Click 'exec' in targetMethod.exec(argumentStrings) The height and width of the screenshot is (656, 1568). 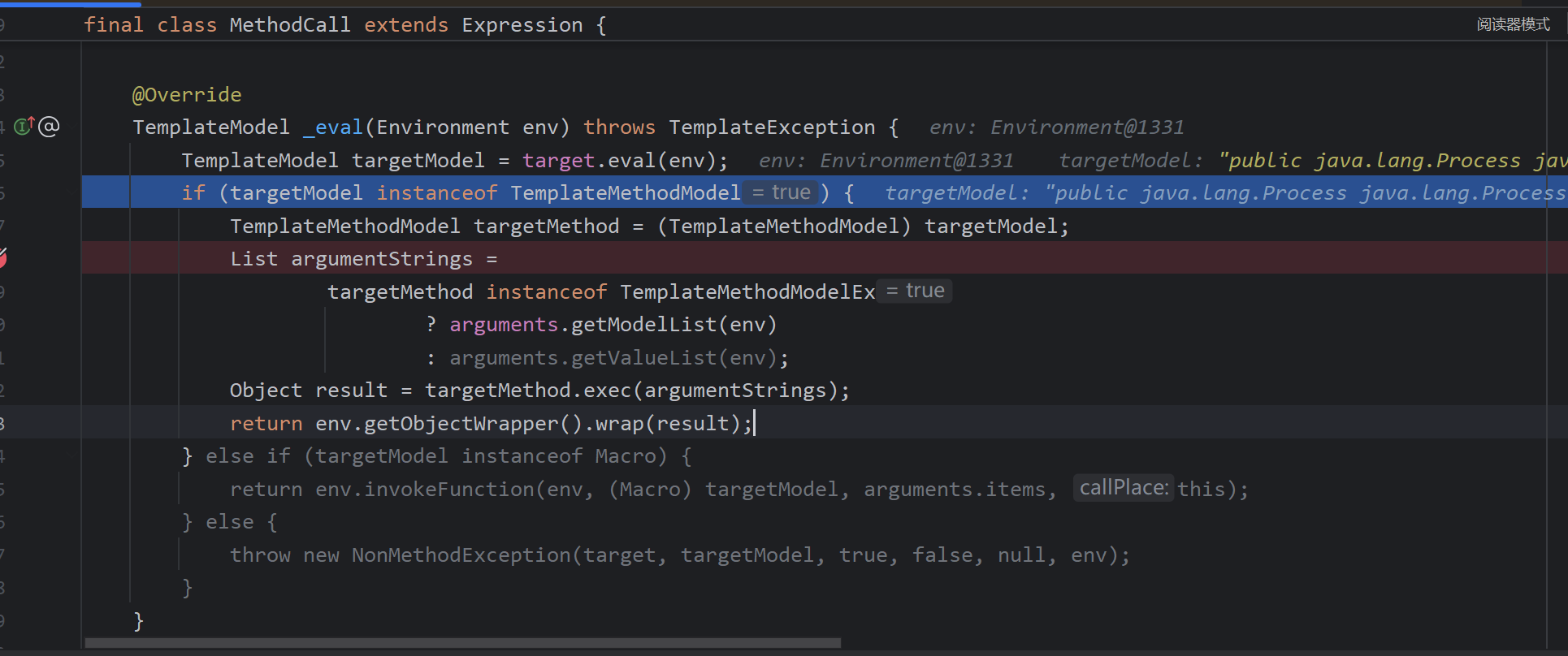(608, 391)
